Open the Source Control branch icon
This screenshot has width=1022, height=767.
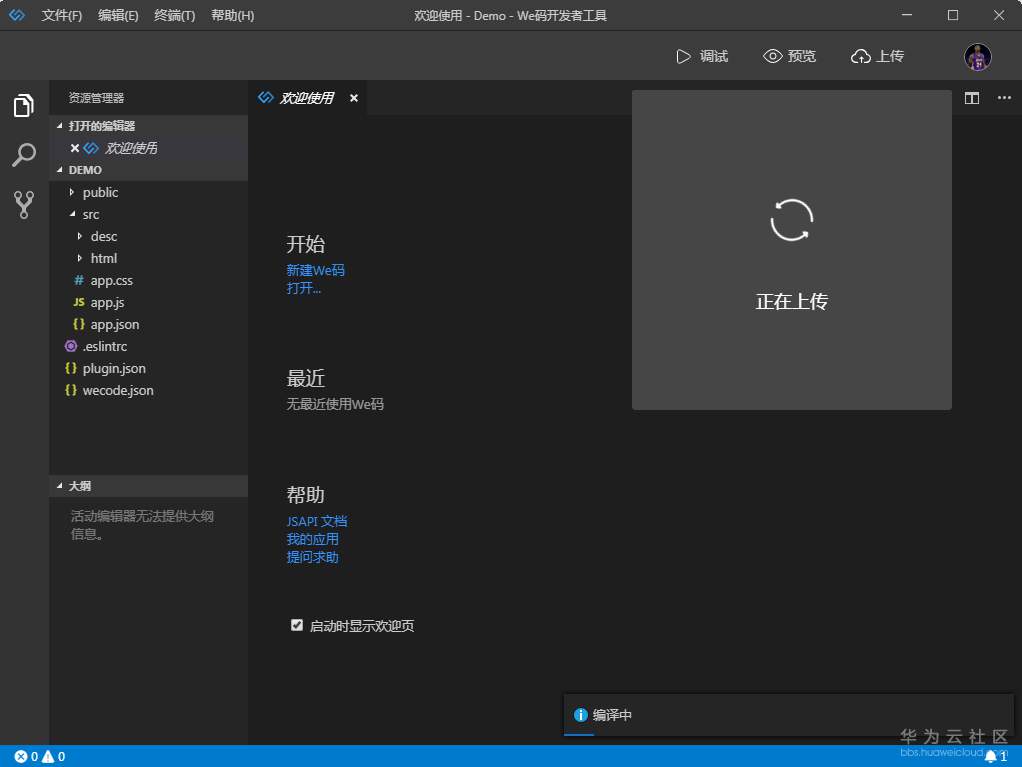(23, 205)
